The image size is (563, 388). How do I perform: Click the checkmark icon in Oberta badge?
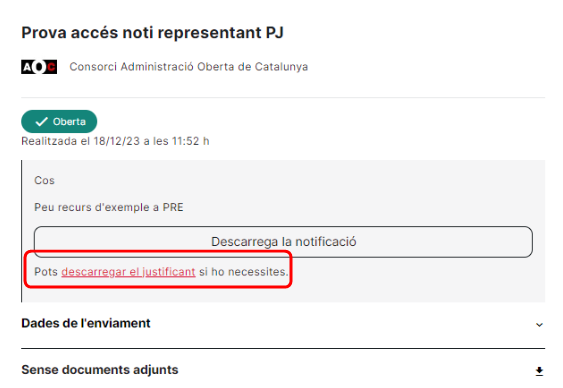tap(41, 122)
